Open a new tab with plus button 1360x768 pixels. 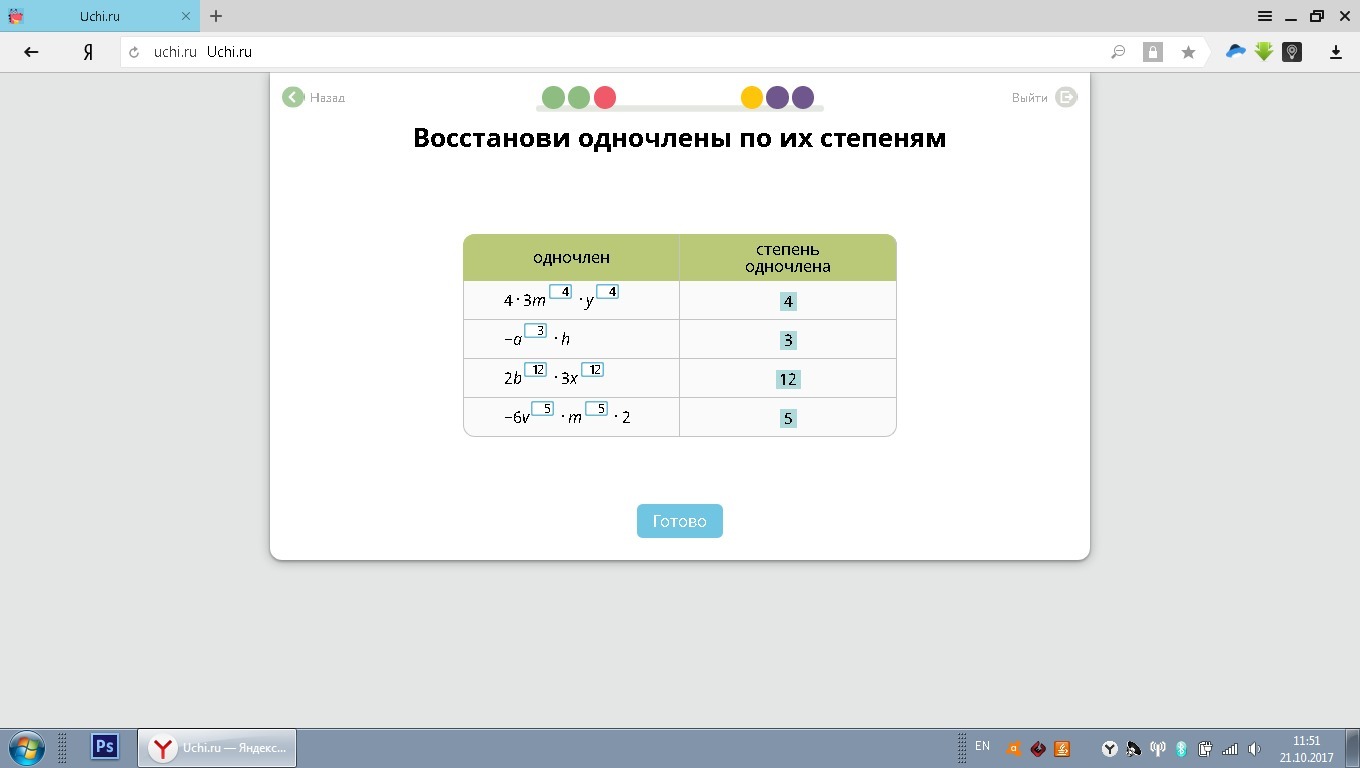216,16
